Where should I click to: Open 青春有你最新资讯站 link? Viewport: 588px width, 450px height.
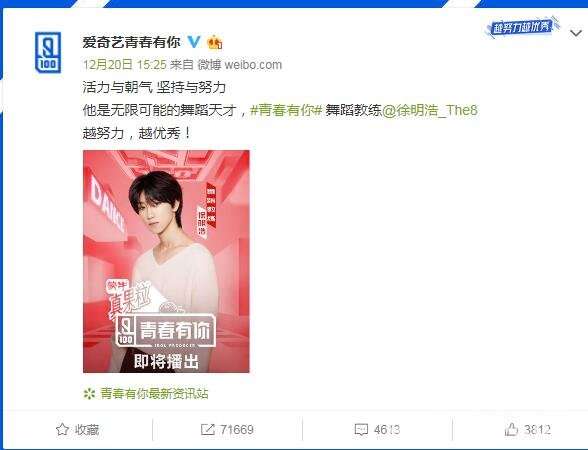pos(154,393)
